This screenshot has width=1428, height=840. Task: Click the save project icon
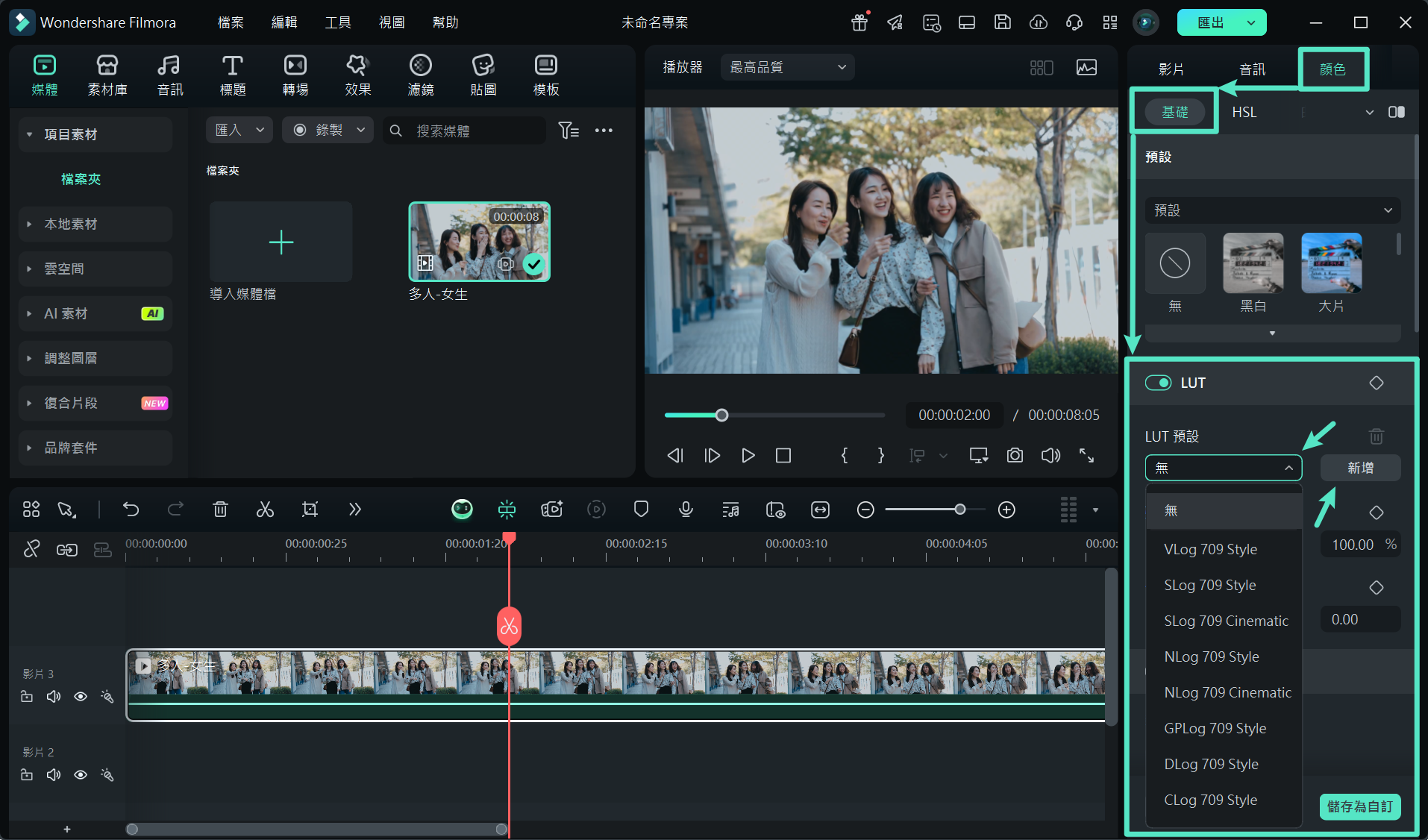[x=1003, y=22]
